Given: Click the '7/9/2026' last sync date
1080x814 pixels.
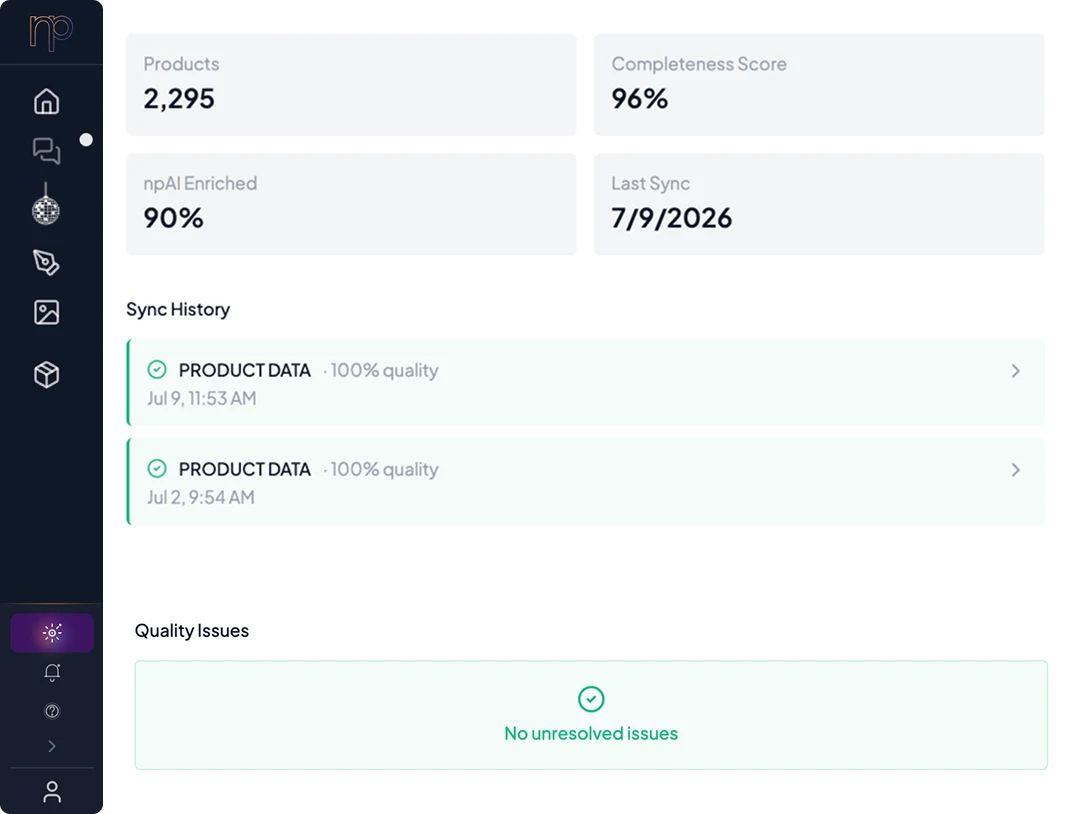Looking at the screenshot, I should tap(672, 218).
